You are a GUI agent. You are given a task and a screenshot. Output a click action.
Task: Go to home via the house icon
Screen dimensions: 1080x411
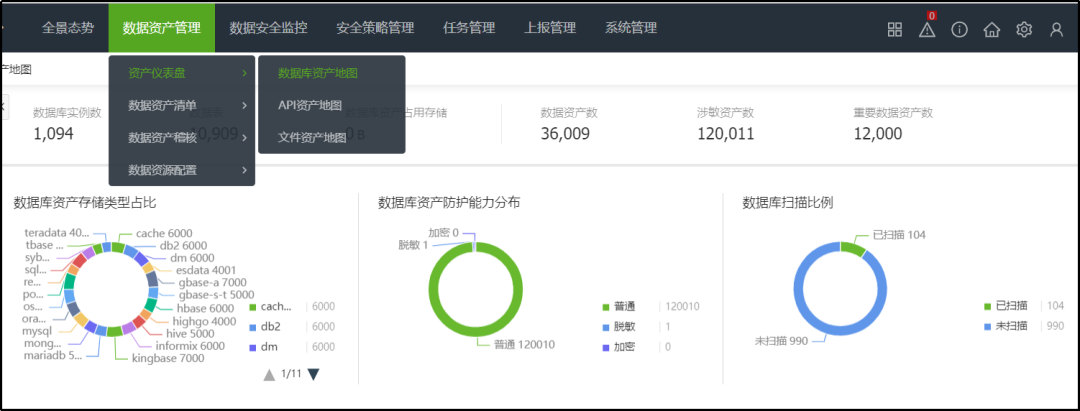pyautogui.click(x=992, y=29)
